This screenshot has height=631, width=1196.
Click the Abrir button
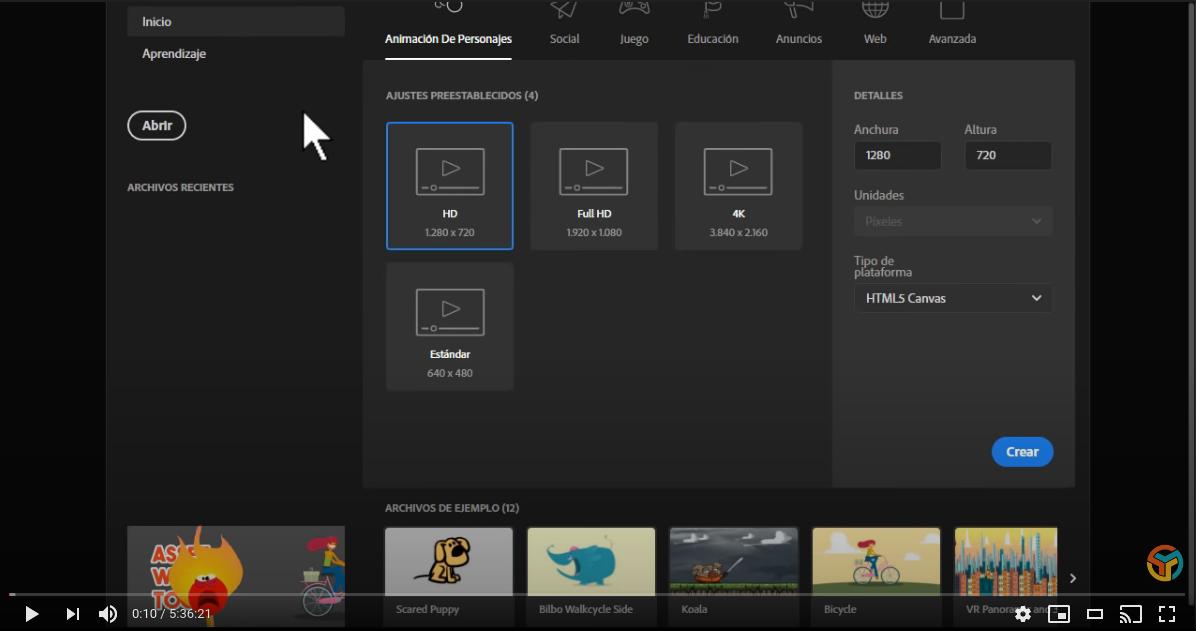[156, 126]
